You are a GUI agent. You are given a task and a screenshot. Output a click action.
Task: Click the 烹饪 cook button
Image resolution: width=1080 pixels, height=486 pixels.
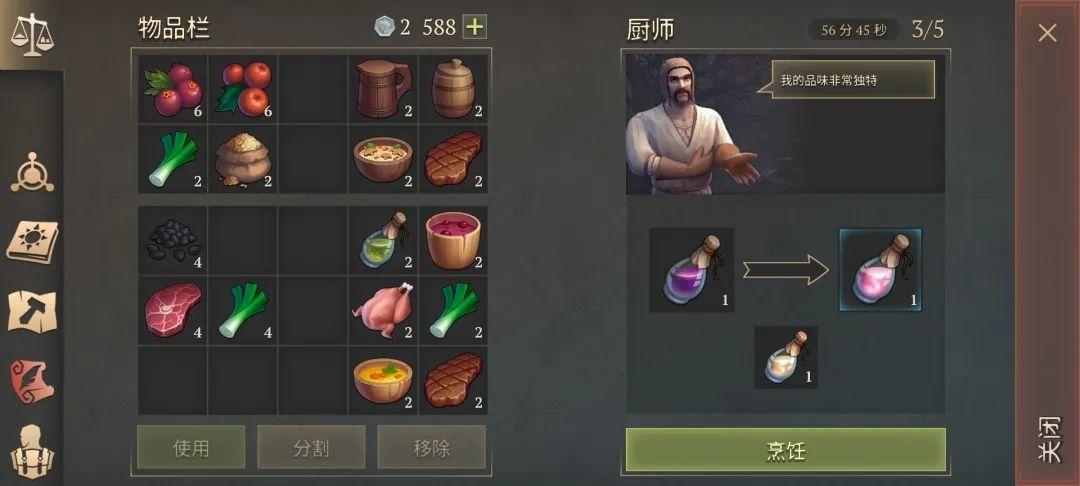coord(786,450)
